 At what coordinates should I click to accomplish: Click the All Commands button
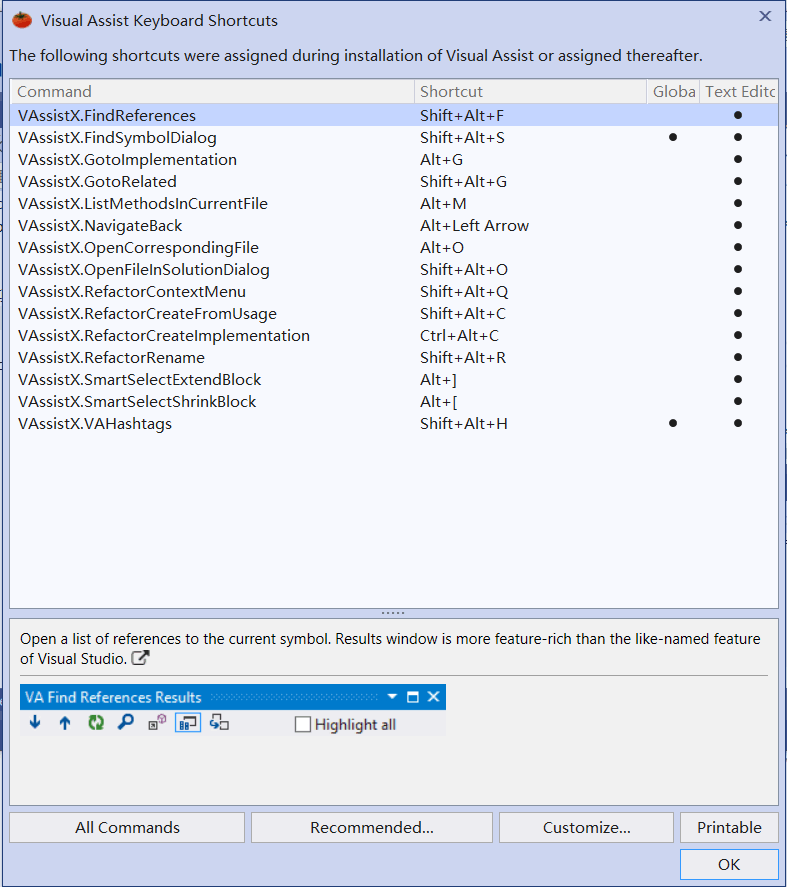127,828
